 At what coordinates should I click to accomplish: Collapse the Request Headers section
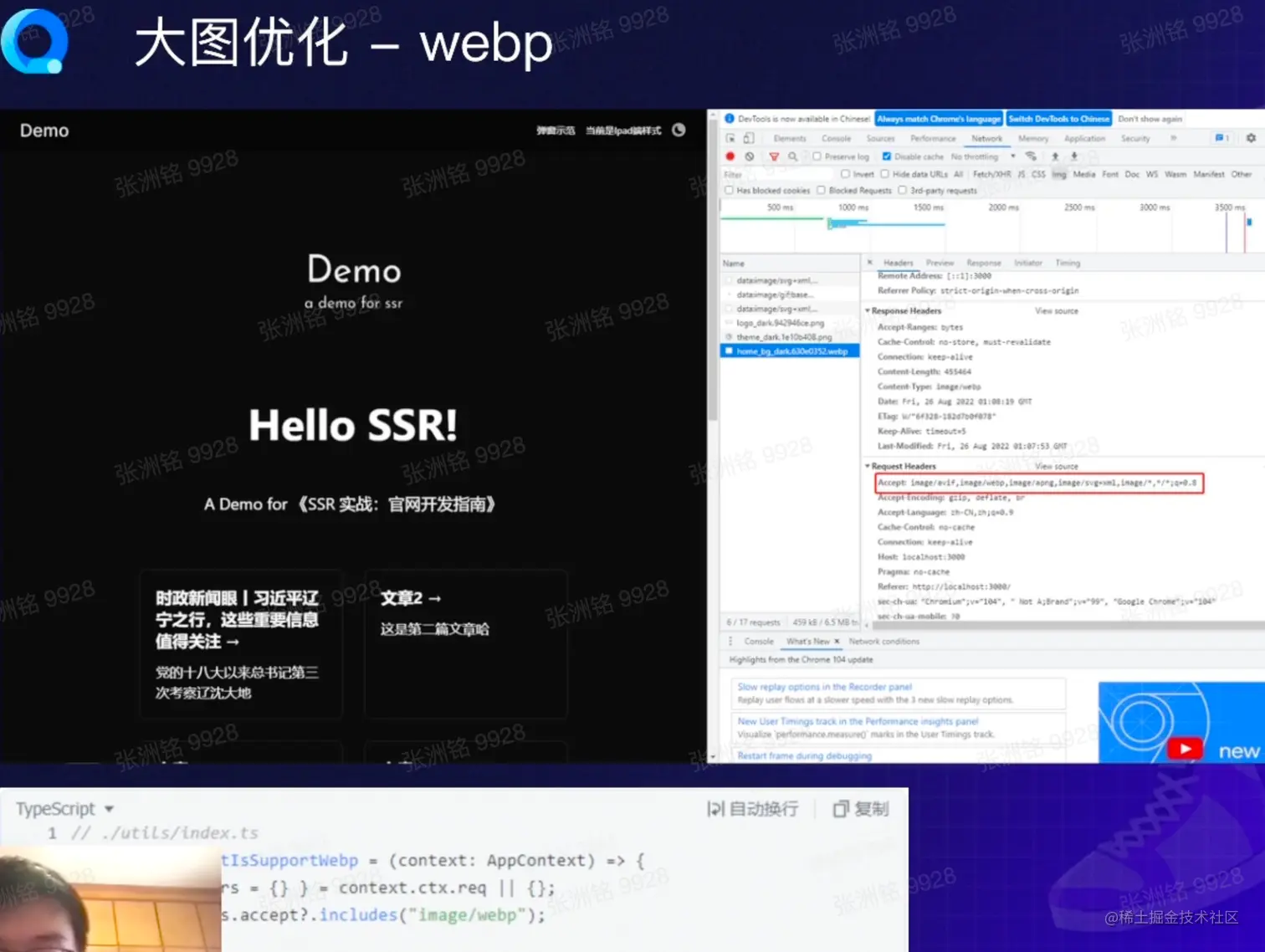pyautogui.click(x=867, y=466)
